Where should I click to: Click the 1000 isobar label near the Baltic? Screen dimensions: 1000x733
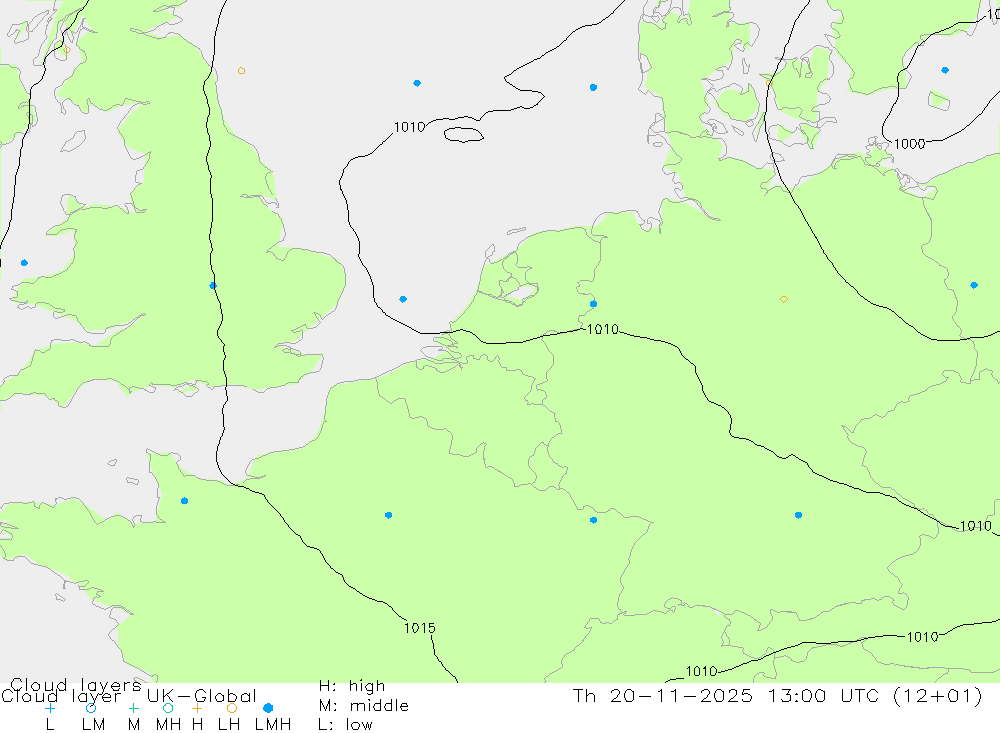(909, 144)
